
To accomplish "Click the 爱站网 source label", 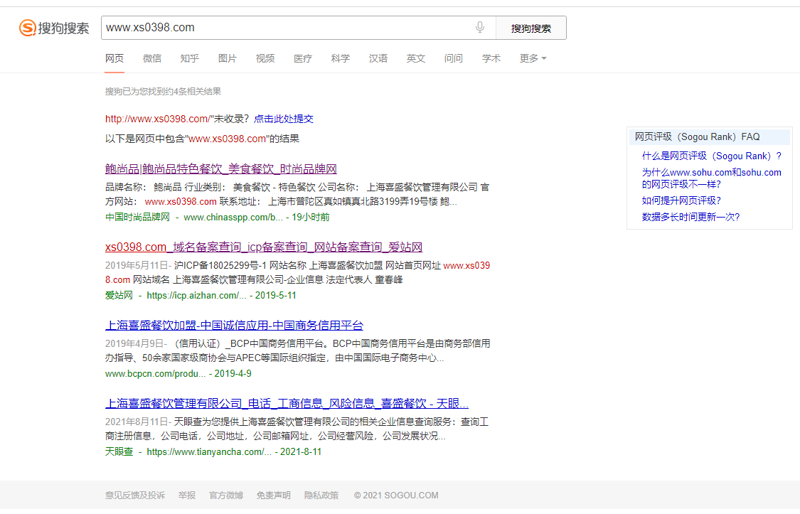I will (x=119, y=296).
